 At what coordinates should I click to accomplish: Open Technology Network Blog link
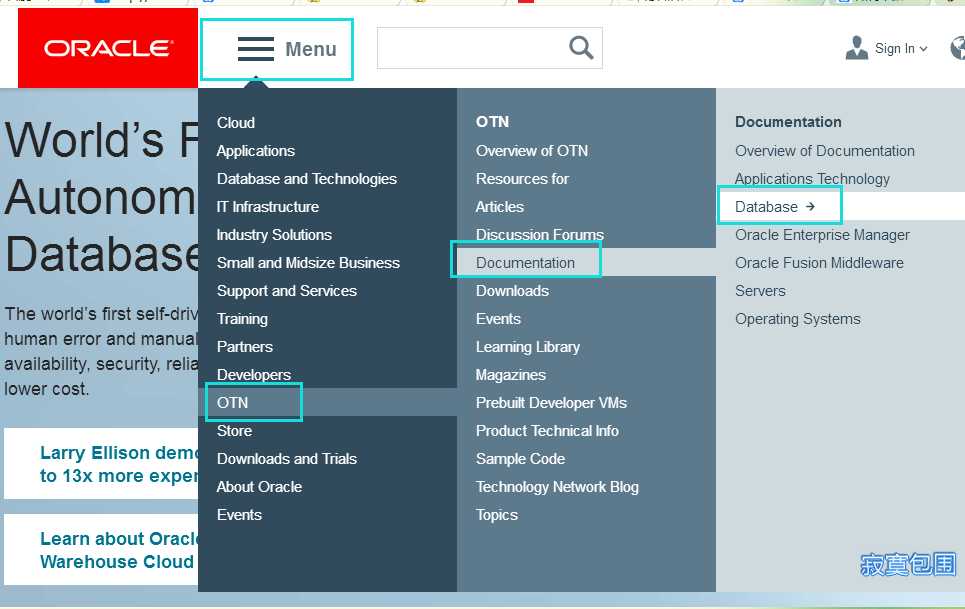tap(557, 487)
